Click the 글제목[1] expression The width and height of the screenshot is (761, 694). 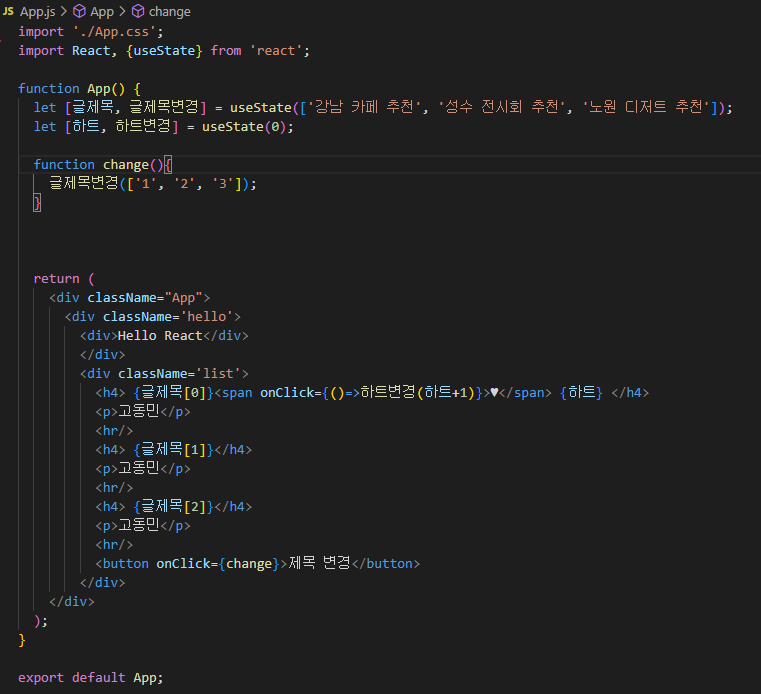pos(173,449)
